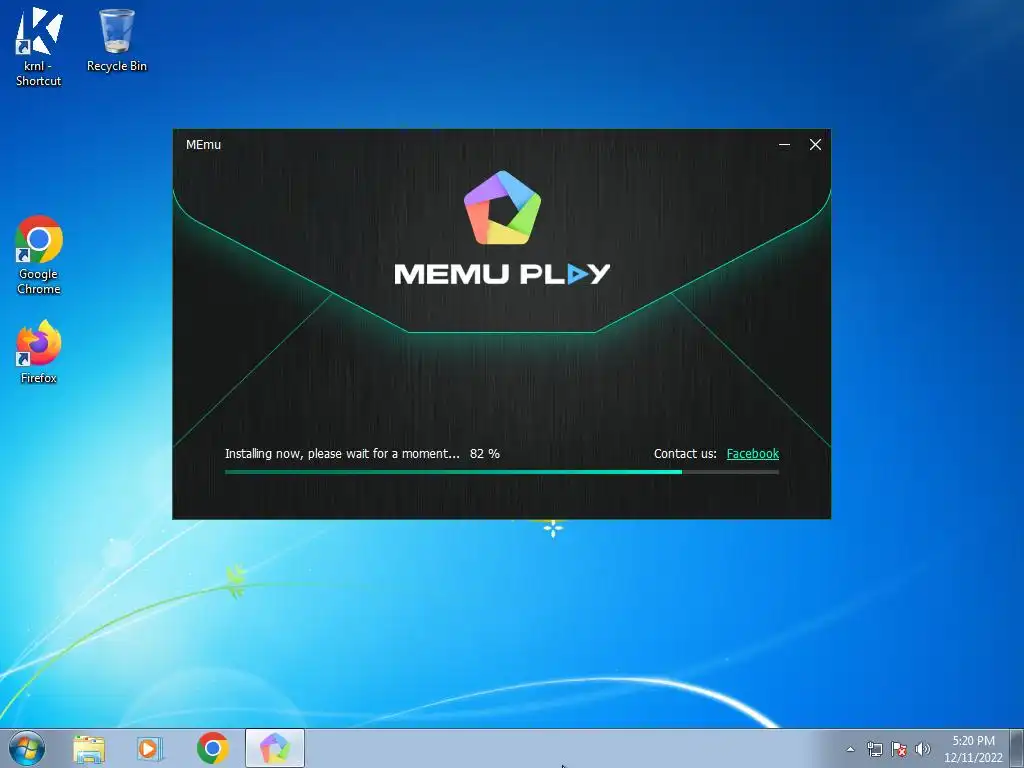Click the MEMU PLAY wordmark
Image resolution: width=1024 pixels, height=768 pixels.
click(502, 274)
